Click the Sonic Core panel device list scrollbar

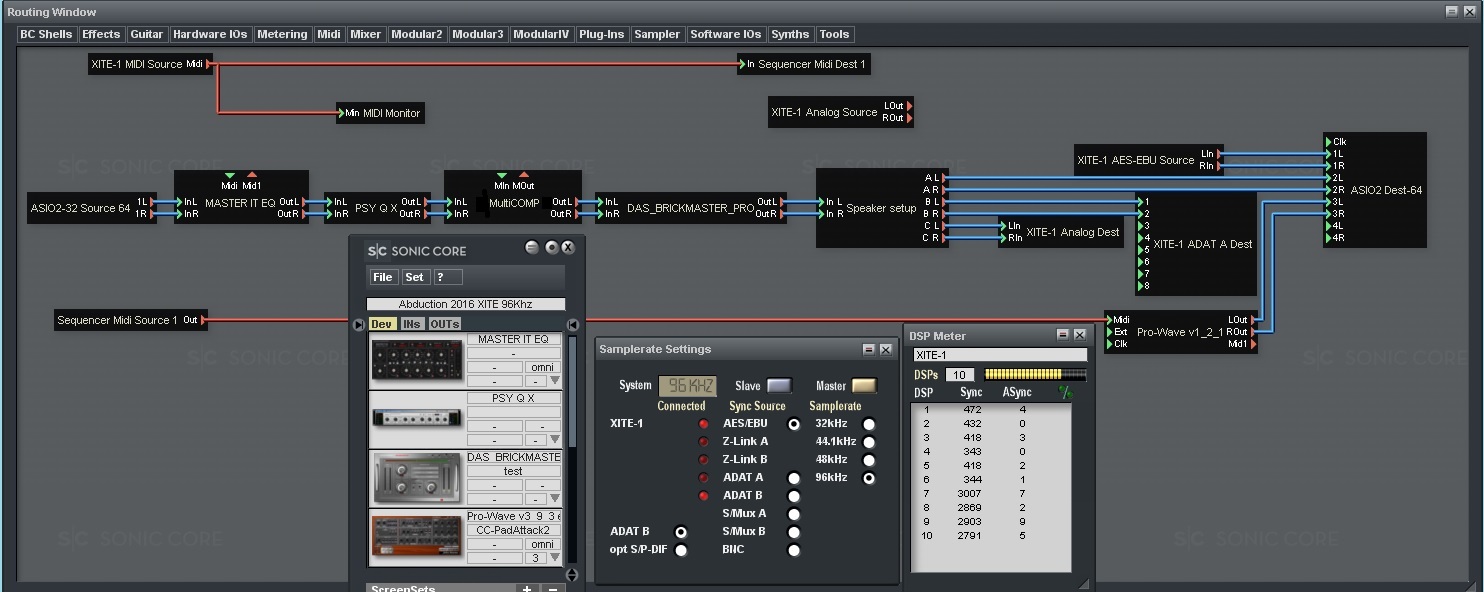pos(573,392)
